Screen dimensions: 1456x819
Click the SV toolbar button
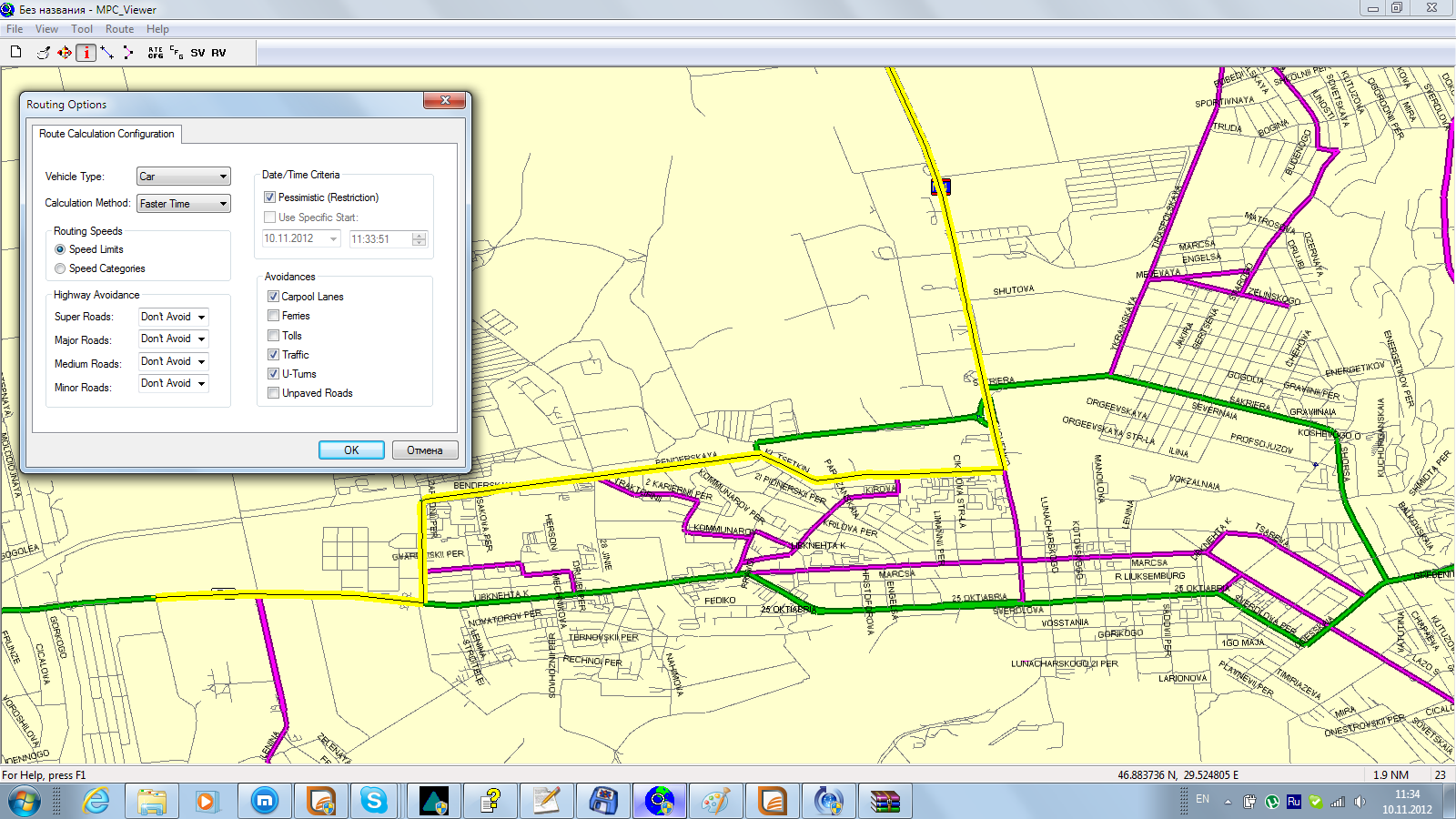[x=197, y=53]
